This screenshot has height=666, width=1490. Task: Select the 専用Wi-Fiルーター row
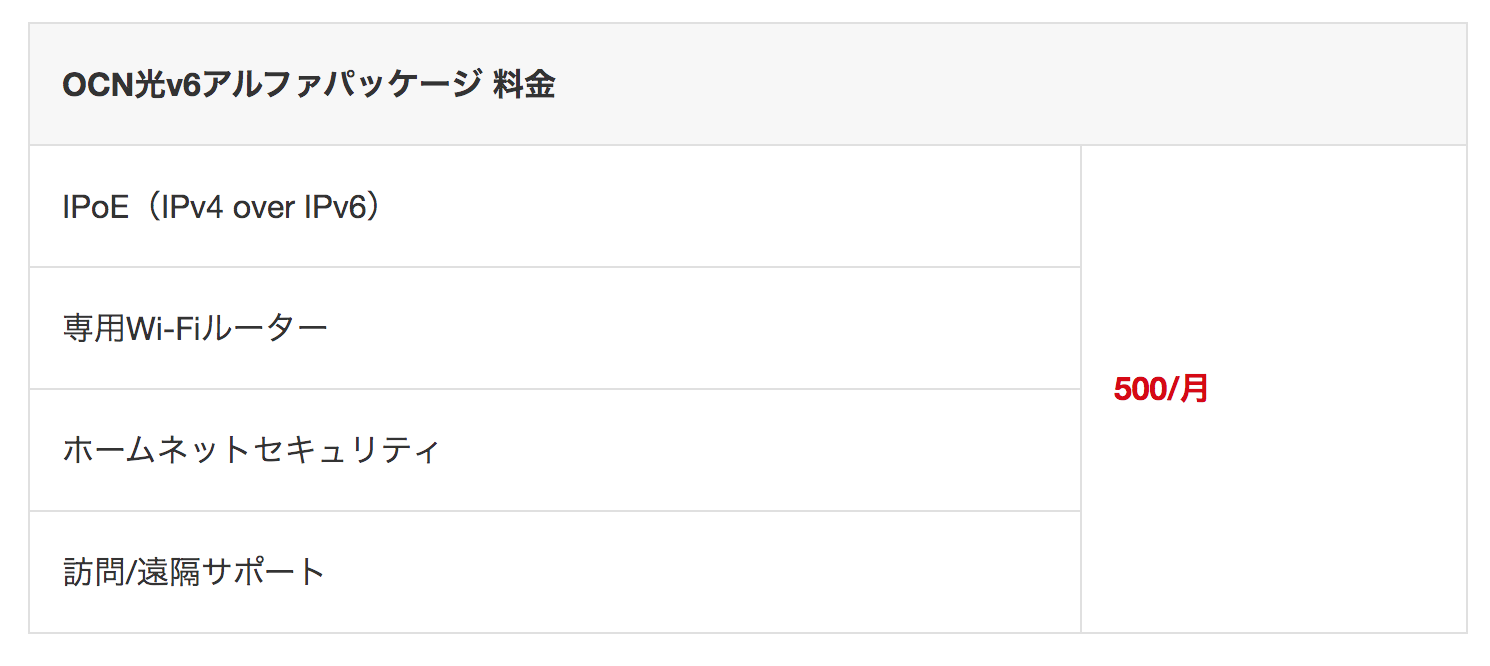(555, 328)
